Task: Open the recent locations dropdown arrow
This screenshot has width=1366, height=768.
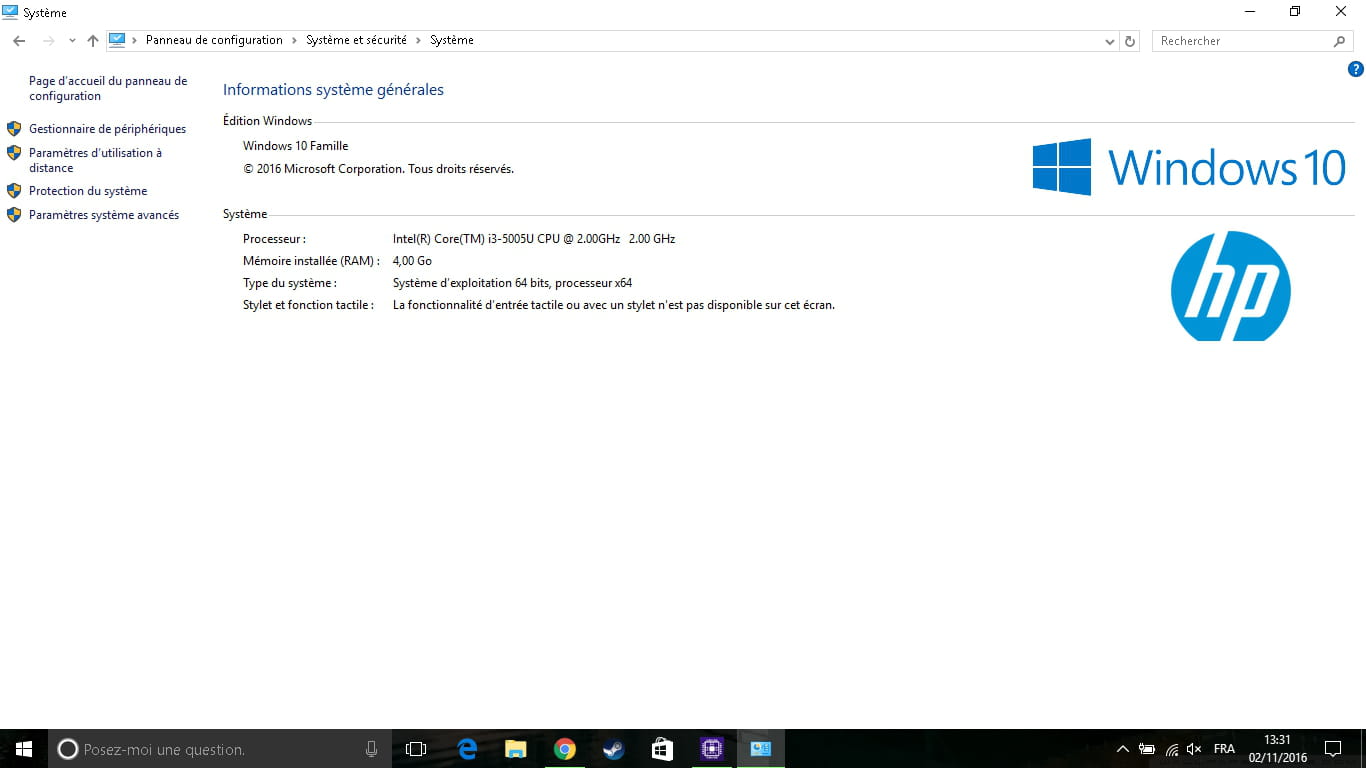Action: point(72,41)
